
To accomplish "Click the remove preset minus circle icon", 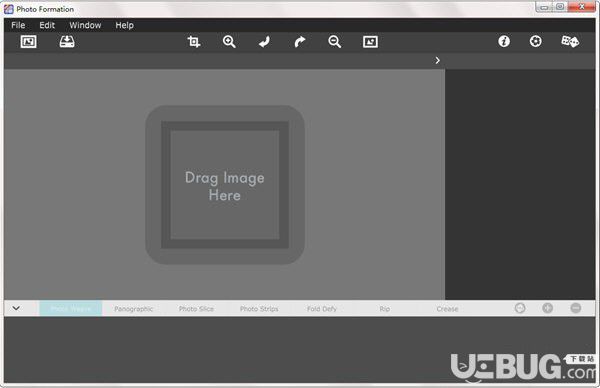I will click(576, 308).
